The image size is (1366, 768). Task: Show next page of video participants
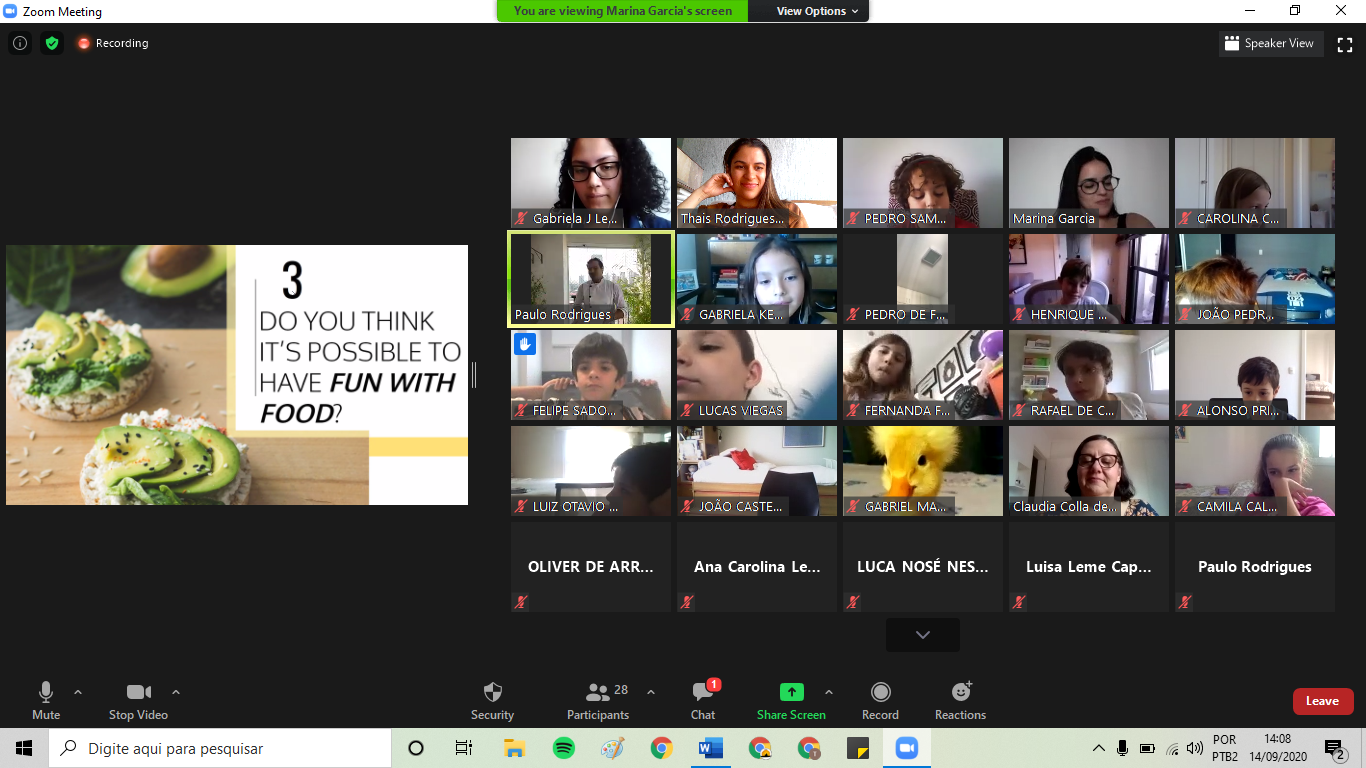point(922,635)
